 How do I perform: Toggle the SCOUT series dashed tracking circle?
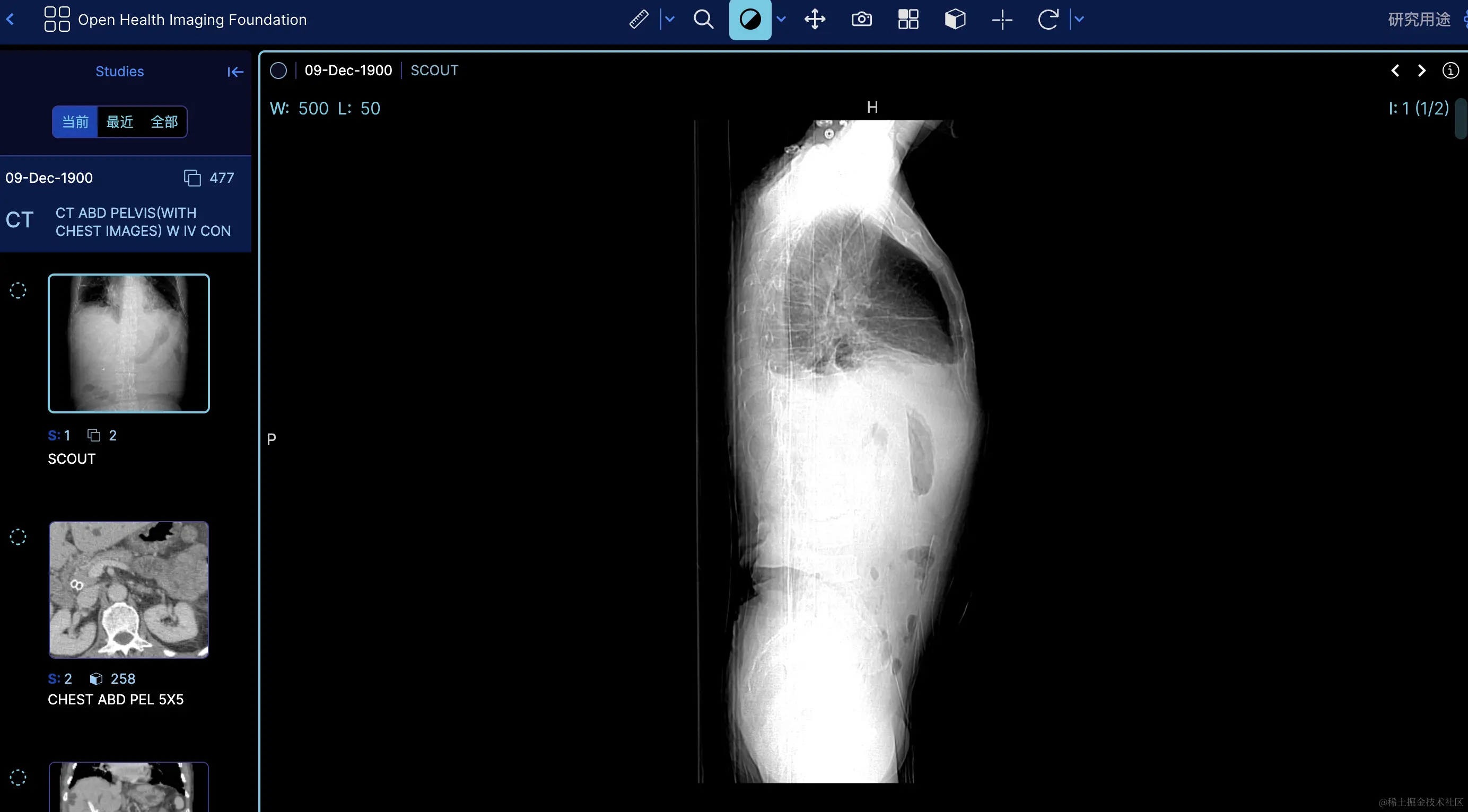pos(18,290)
